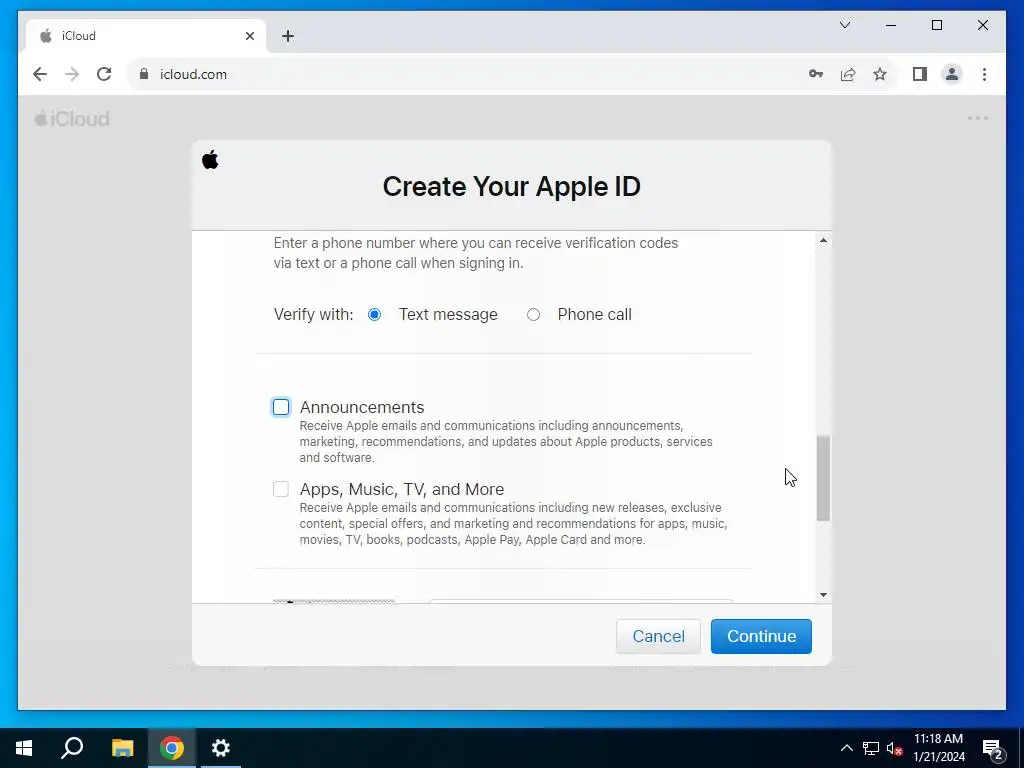This screenshot has height=768, width=1024.
Task: Maximize the Chrome window
Action: tap(936, 25)
